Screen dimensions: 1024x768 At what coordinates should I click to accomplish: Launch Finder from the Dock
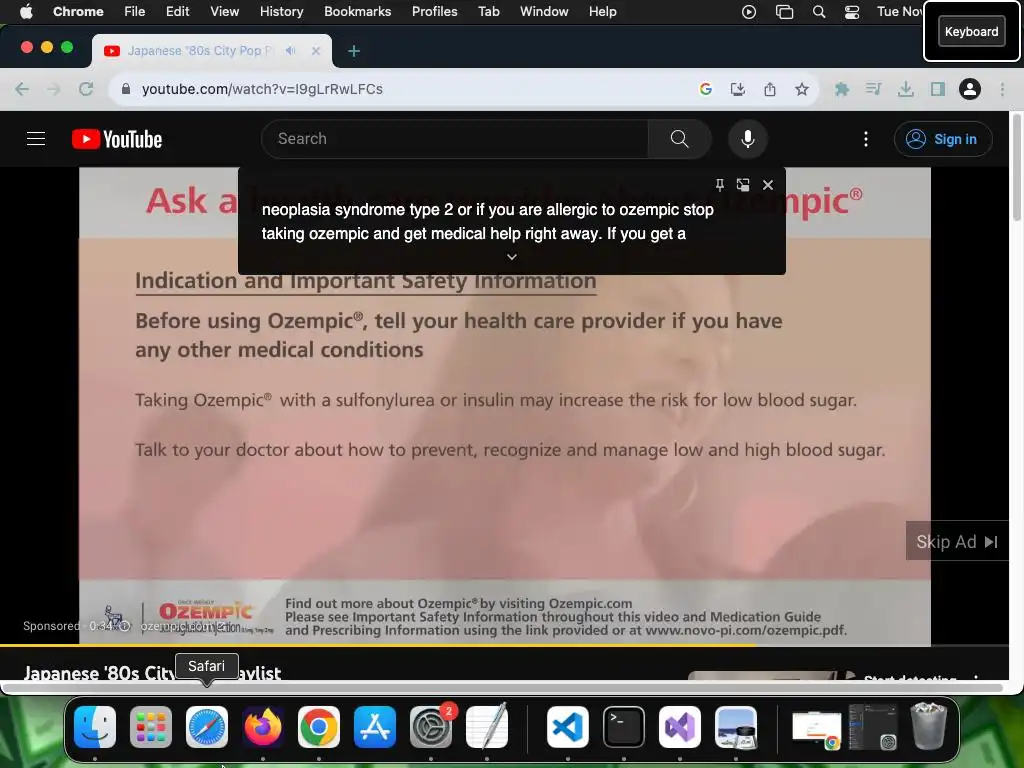click(x=95, y=727)
